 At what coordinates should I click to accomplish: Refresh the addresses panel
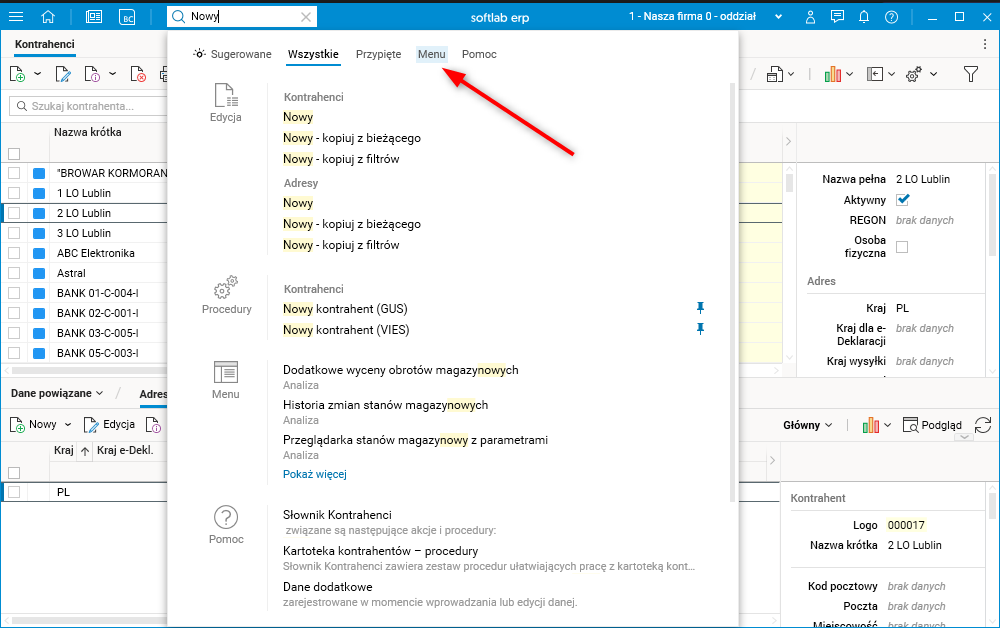[983, 425]
